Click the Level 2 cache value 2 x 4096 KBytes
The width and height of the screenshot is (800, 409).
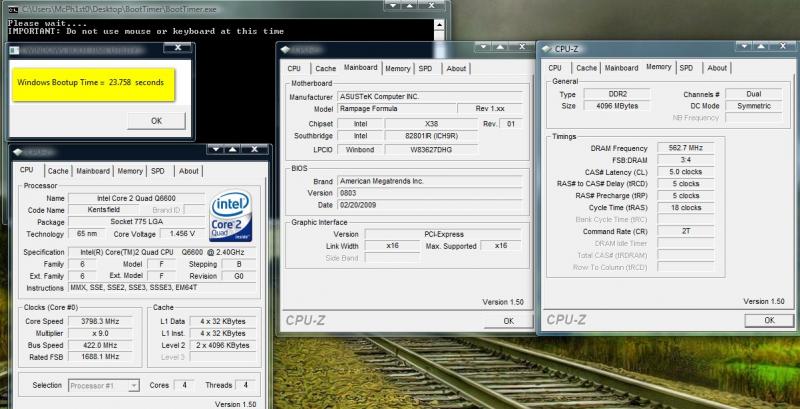pyautogui.click(x=223, y=345)
